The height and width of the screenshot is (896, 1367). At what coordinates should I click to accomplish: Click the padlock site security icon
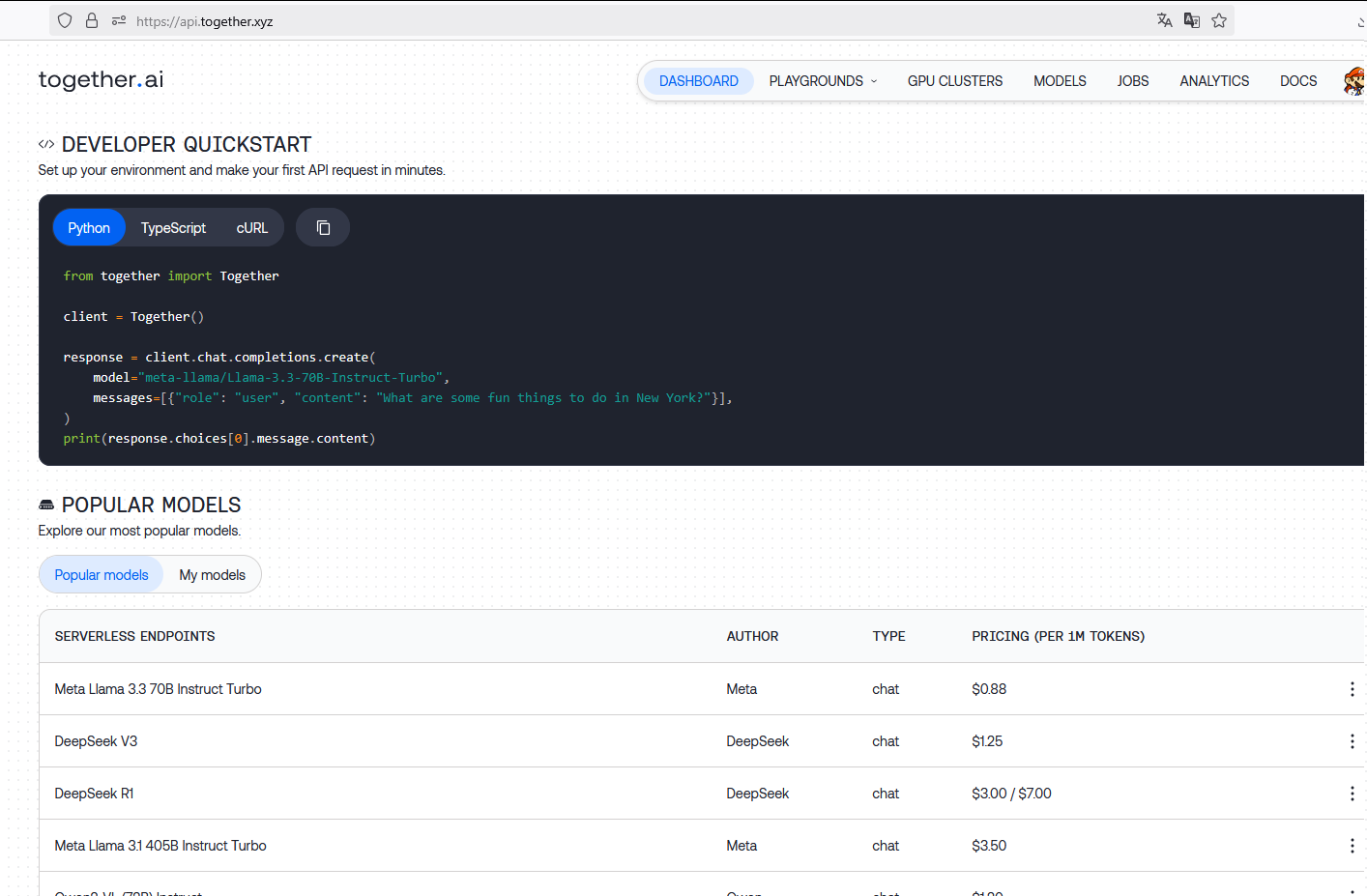coord(92,20)
